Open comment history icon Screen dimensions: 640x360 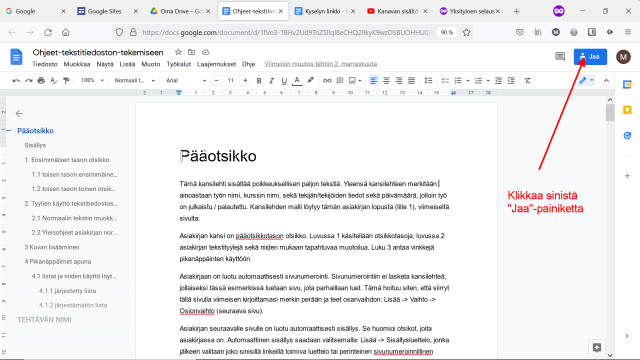(x=560, y=57)
